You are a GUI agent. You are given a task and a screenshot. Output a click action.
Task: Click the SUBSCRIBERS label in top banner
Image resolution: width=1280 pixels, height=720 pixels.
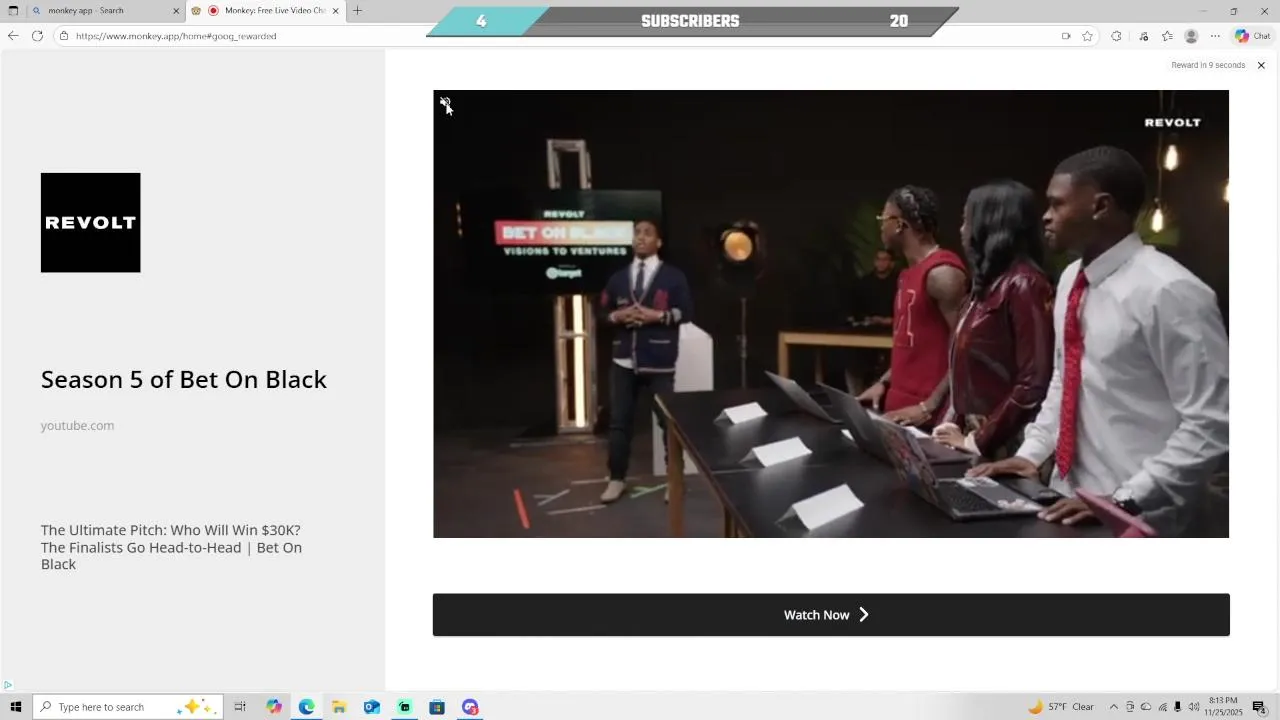coord(690,21)
